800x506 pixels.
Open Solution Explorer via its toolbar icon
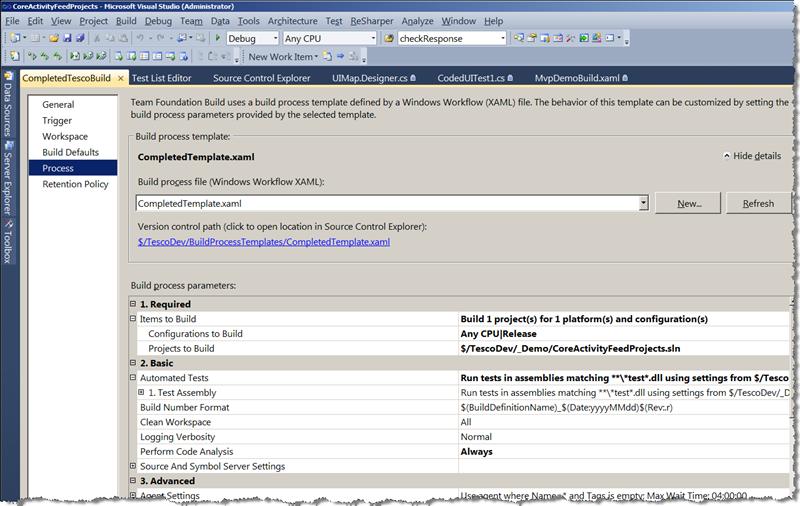519,38
